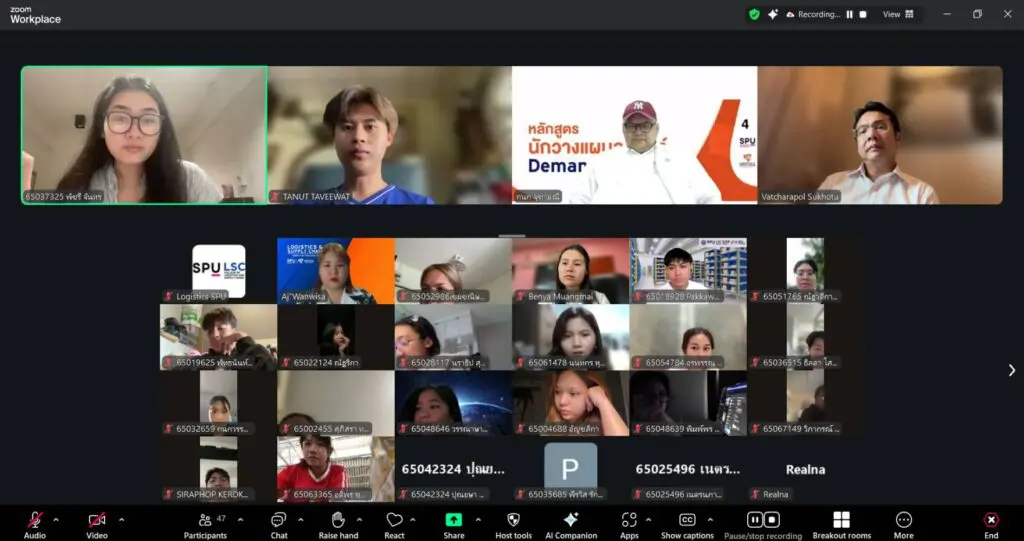The image size is (1024, 541).
Task: Select participant tile with letter P avatar
Action: click(x=571, y=469)
